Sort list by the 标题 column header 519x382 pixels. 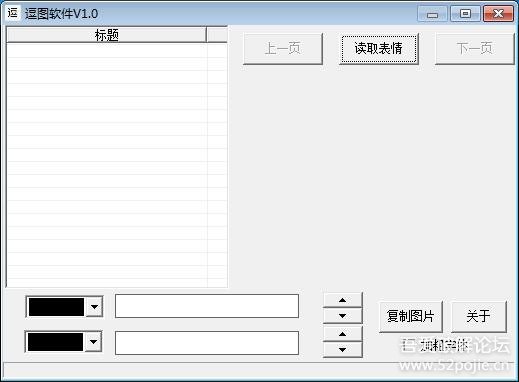tap(106, 35)
